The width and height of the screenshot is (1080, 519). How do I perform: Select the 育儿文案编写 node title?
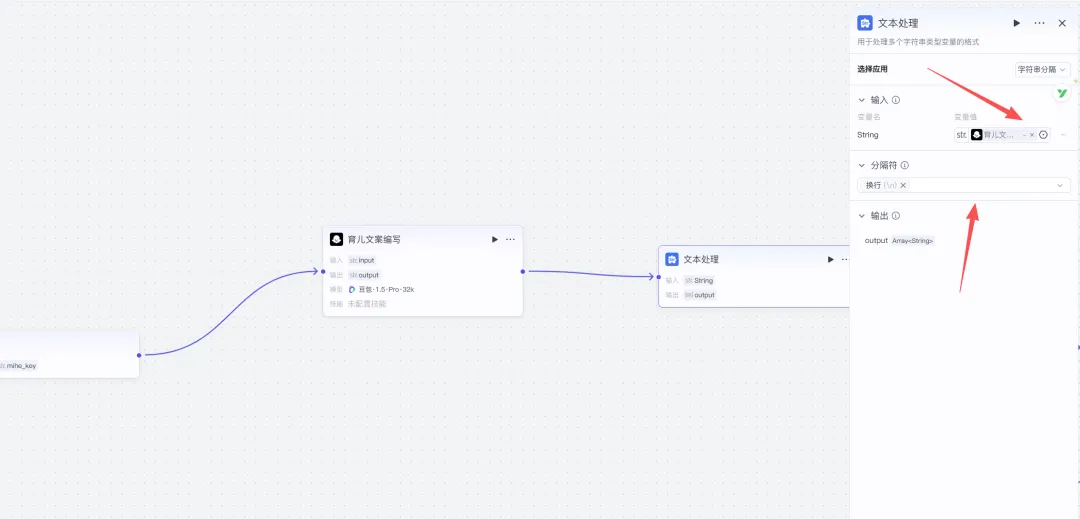click(374, 240)
